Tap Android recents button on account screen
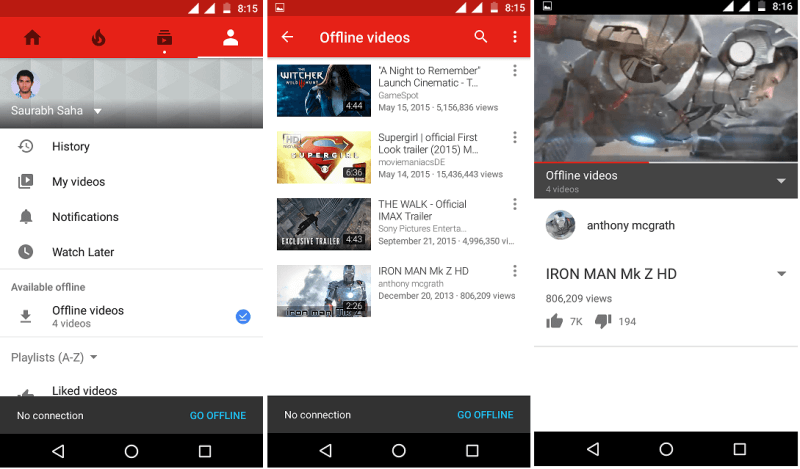The image size is (800, 469). coord(205,451)
